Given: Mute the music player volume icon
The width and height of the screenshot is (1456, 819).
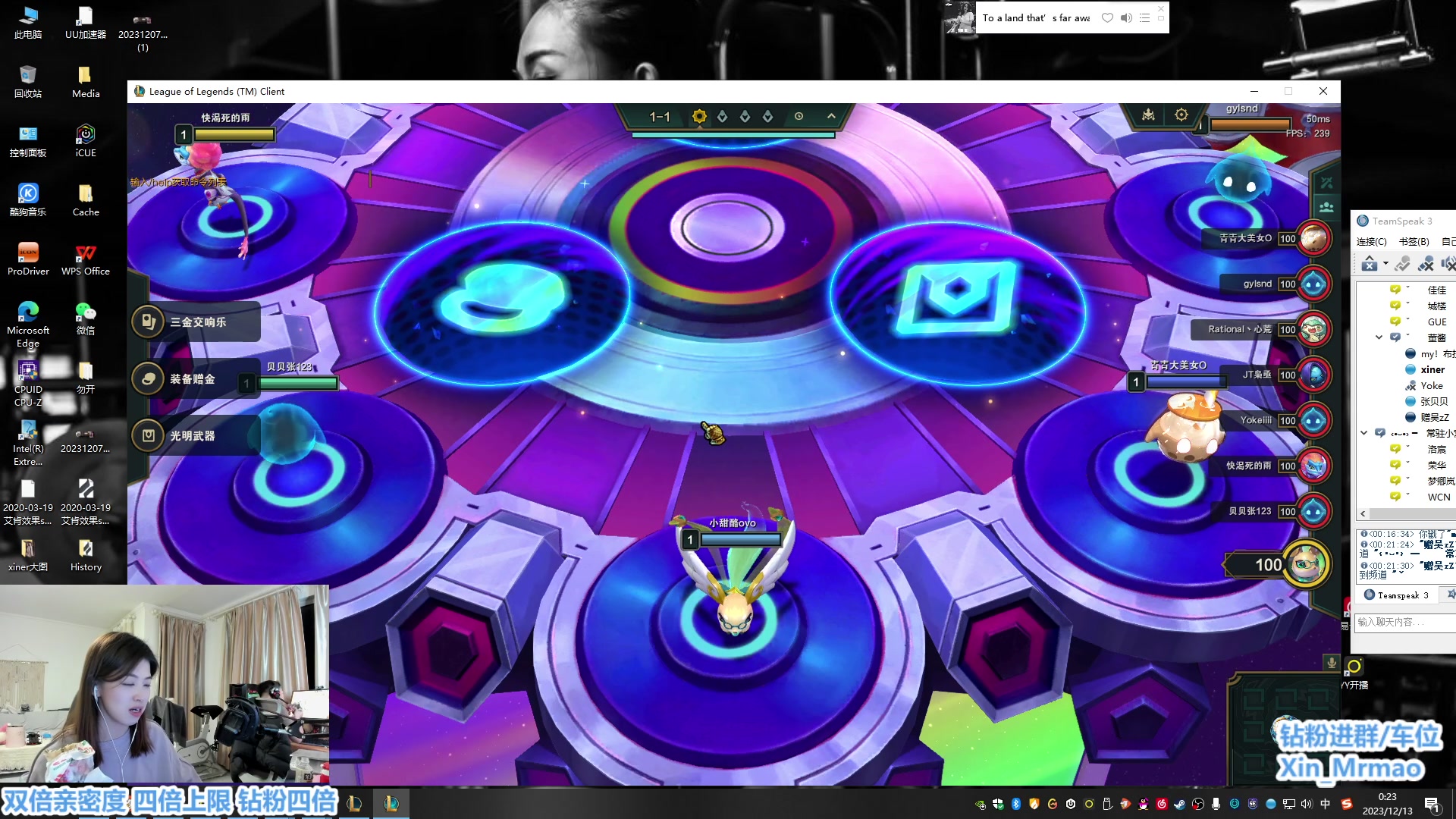Looking at the screenshot, I should (x=1126, y=17).
